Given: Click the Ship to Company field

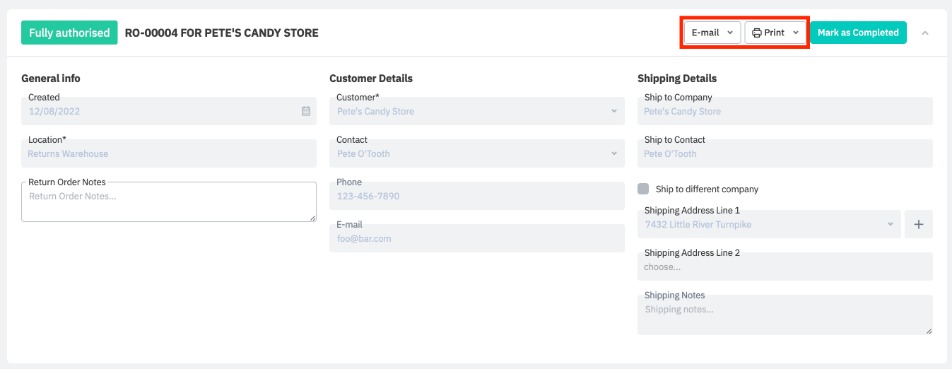Looking at the screenshot, I should [x=785, y=111].
